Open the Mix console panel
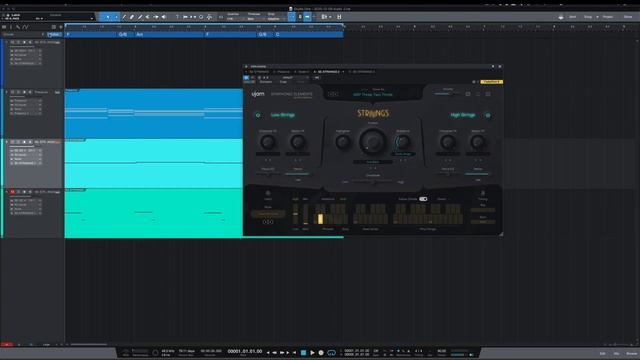640x360 pixels. click(616, 353)
